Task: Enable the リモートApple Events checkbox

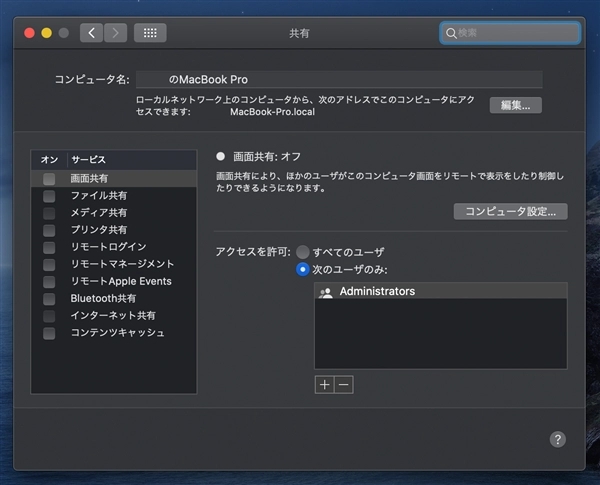Action: (49, 282)
